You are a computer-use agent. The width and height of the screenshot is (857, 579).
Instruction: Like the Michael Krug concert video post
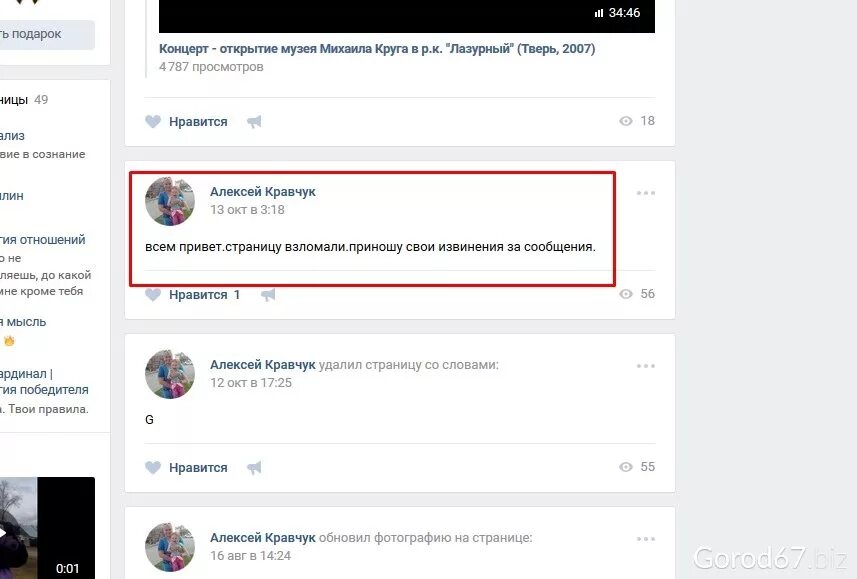(186, 121)
